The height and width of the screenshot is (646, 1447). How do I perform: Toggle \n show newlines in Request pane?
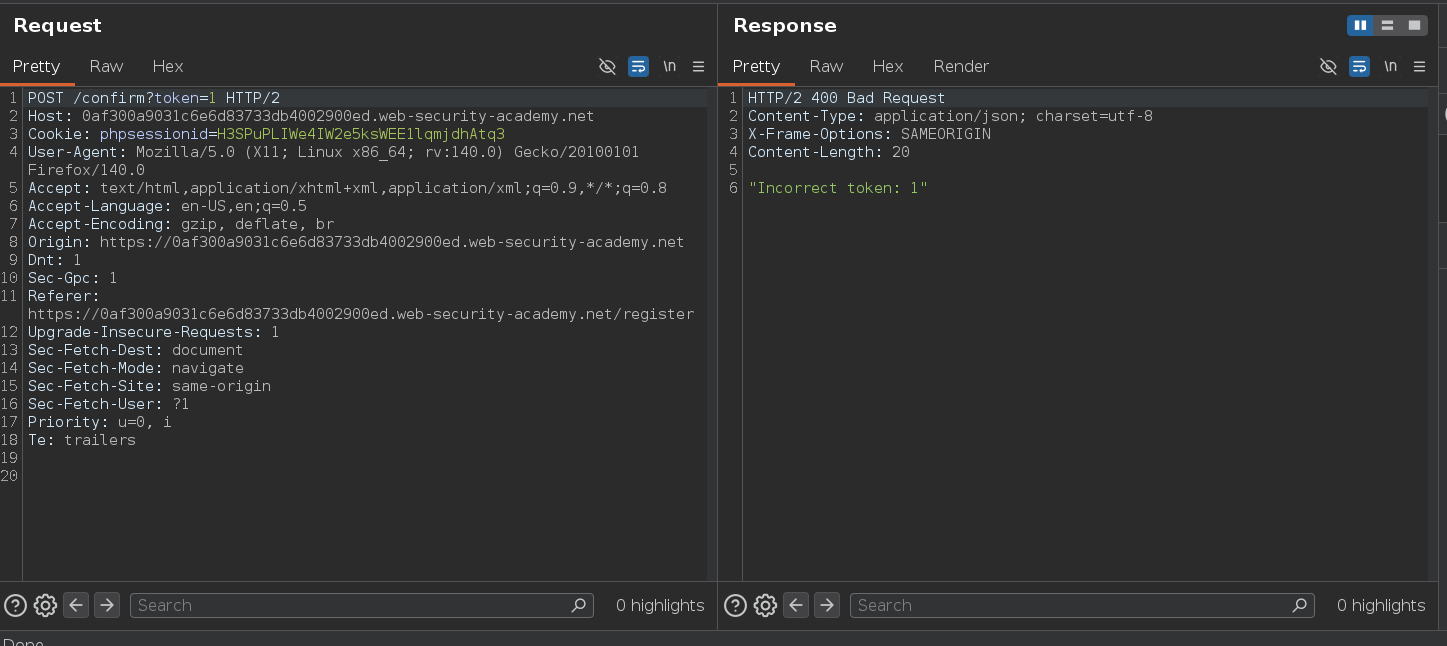click(x=669, y=66)
